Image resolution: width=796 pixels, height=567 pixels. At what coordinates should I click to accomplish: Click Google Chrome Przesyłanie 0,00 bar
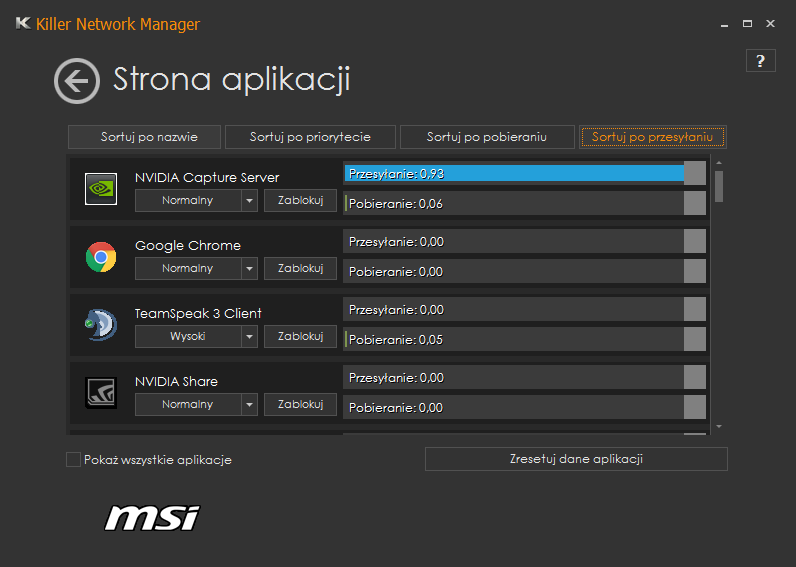(x=524, y=242)
